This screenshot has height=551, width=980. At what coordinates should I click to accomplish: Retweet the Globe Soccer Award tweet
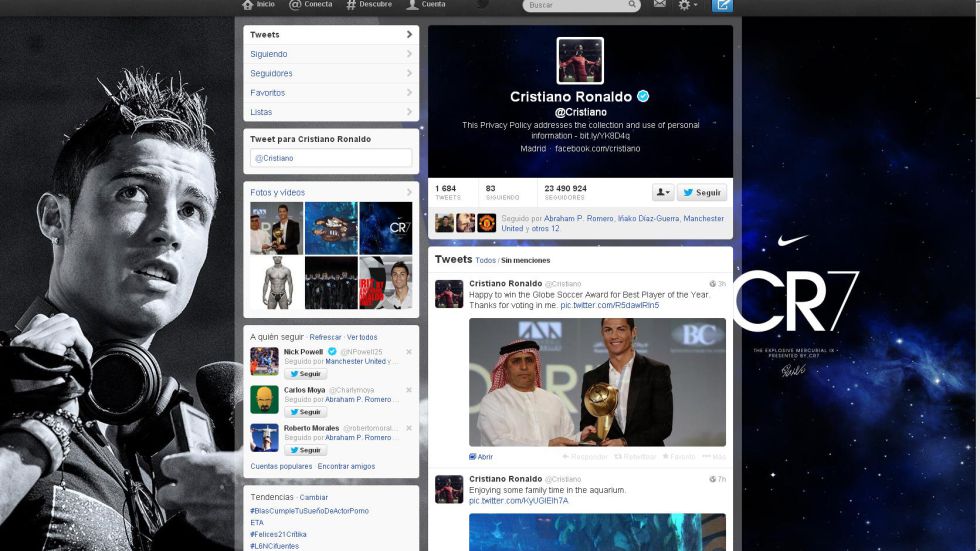coord(635,457)
